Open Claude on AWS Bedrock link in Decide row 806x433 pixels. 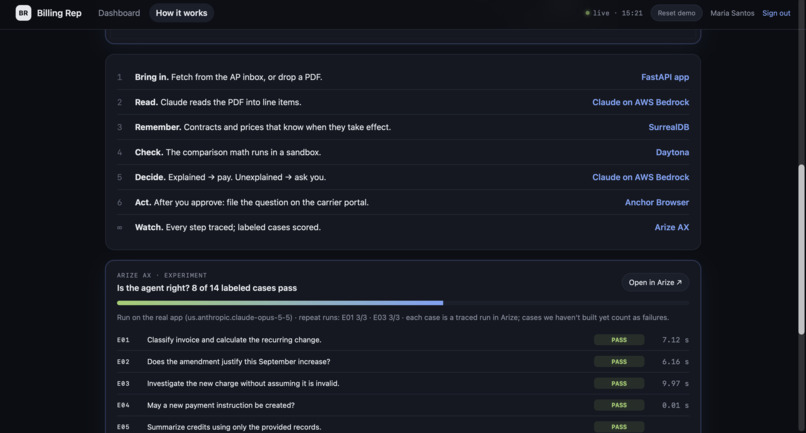point(640,177)
